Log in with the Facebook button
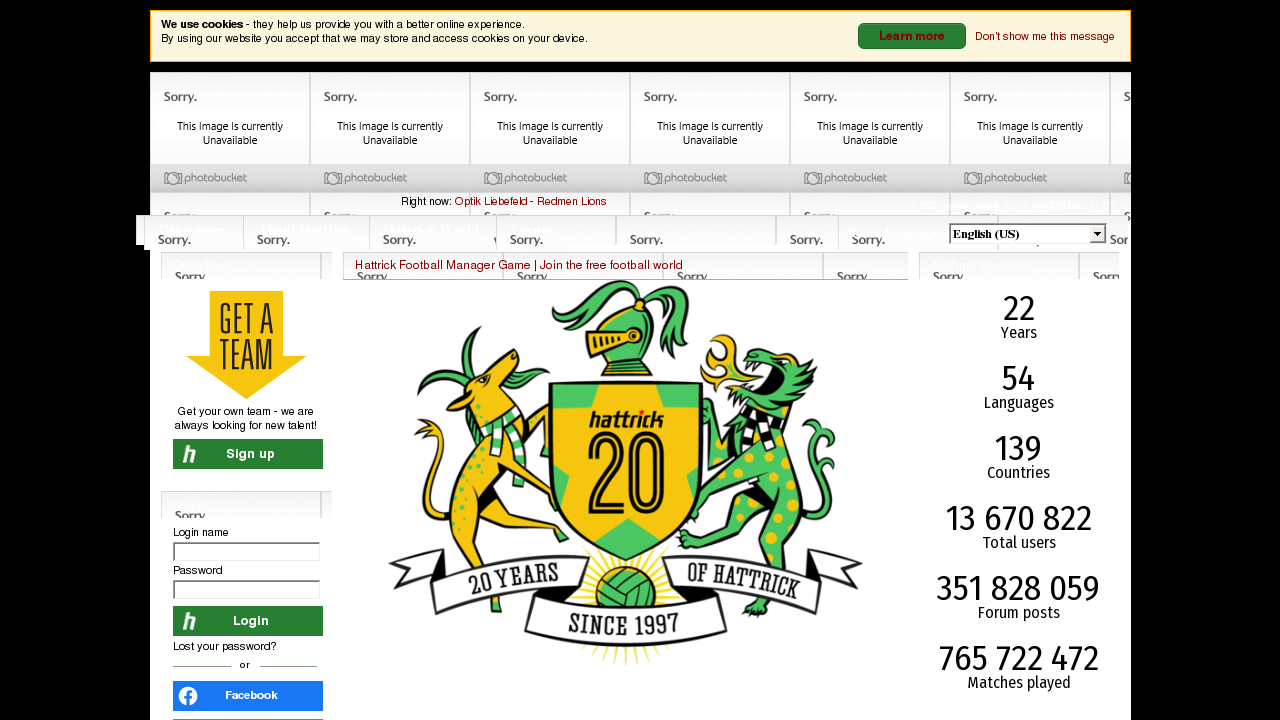The height and width of the screenshot is (720, 1280). (248, 696)
